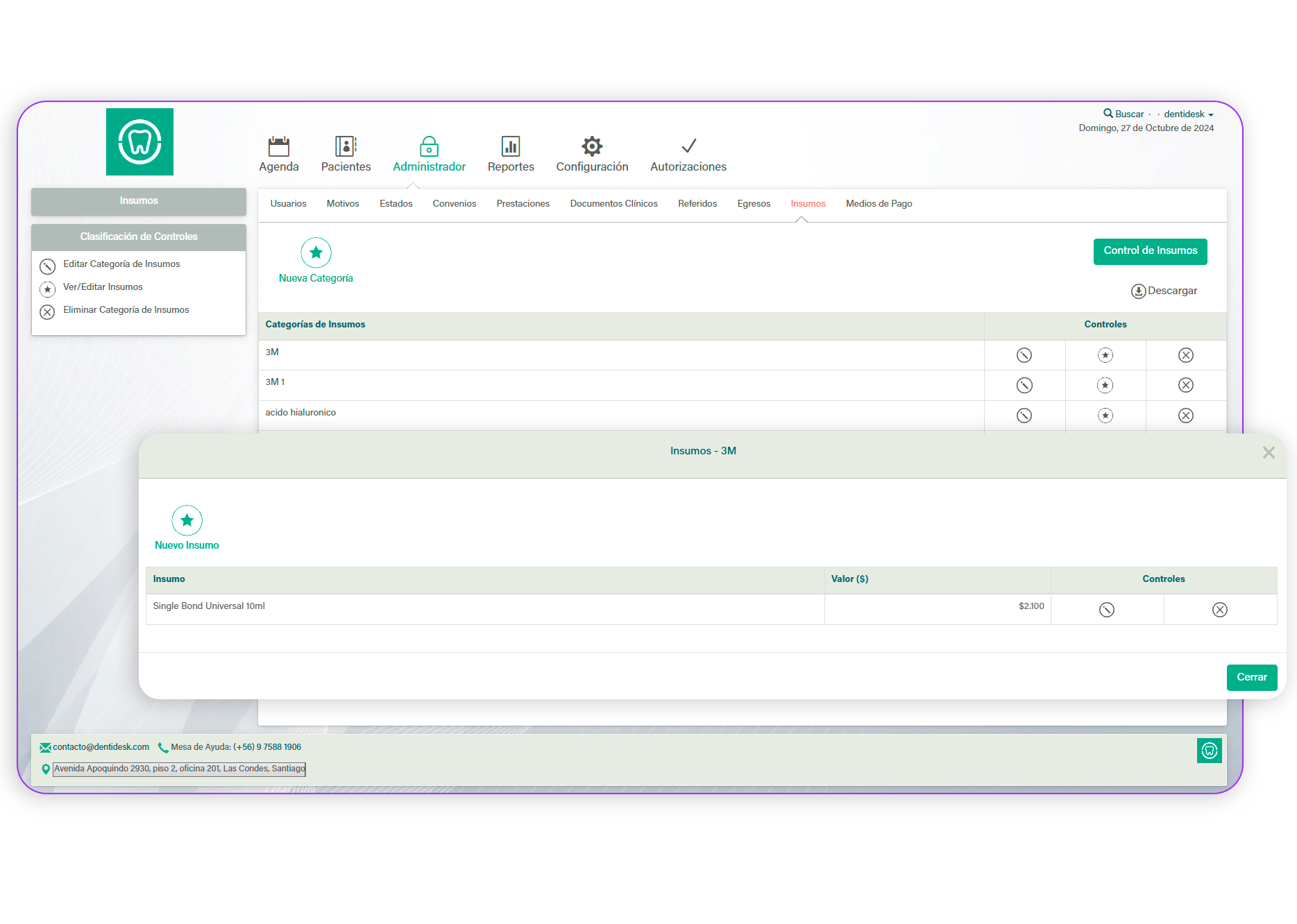This screenshot has height=924, width=1297.
Task: Open Reportes chart icon
Action: click(510, 146)
